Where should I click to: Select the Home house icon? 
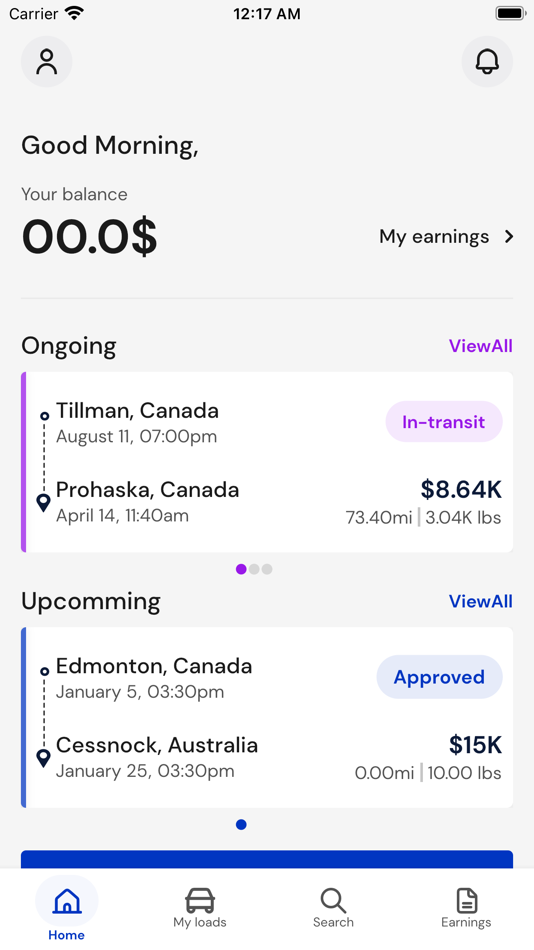(67, 900)
